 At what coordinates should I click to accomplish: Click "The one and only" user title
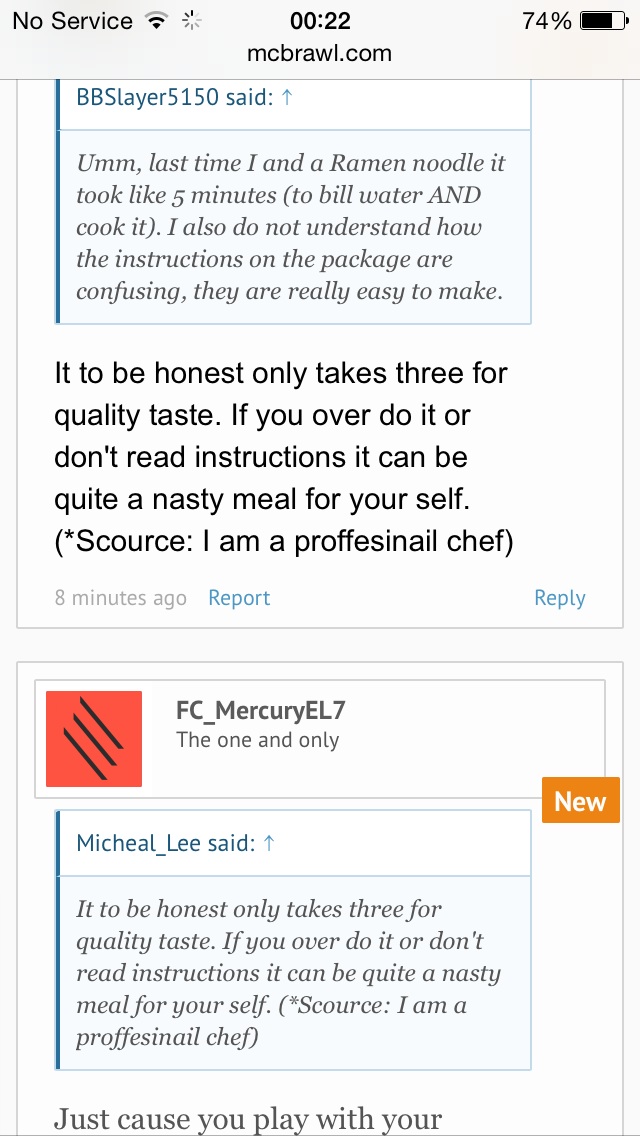pos(257,740)
